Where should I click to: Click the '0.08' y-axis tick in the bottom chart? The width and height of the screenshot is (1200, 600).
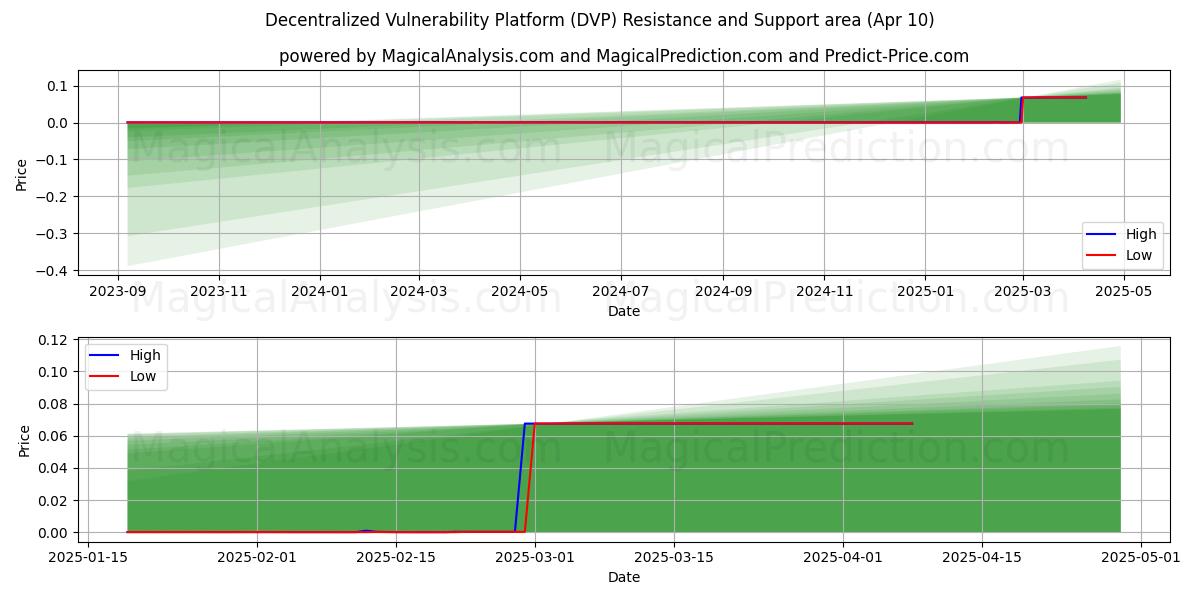[54, 404]
